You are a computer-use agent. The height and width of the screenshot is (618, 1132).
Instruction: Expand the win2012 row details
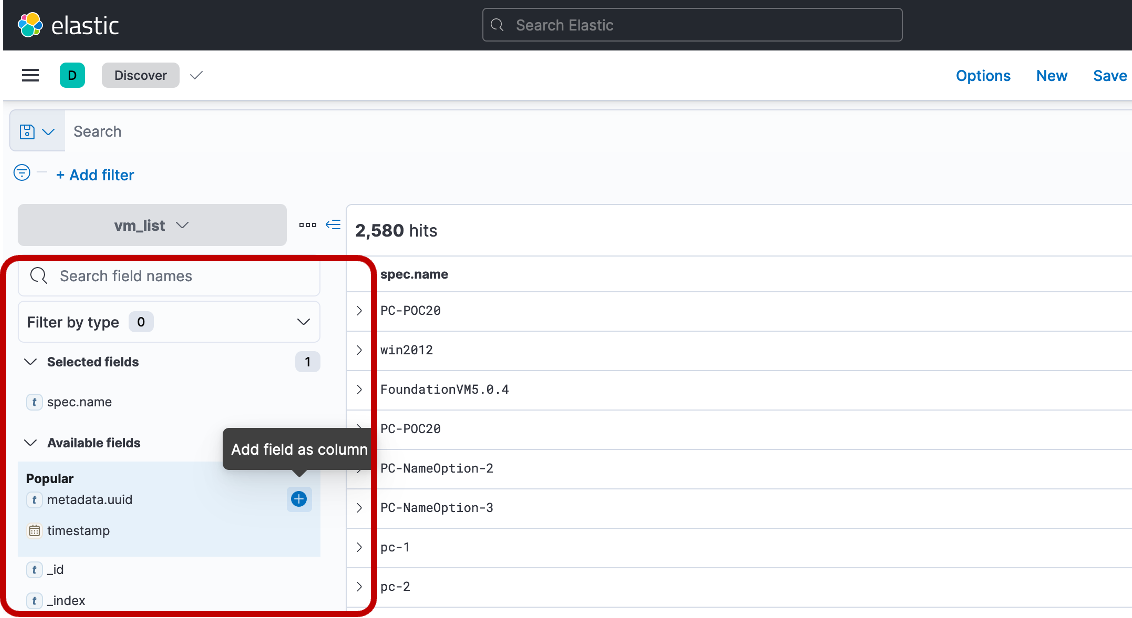pos(360,350)
